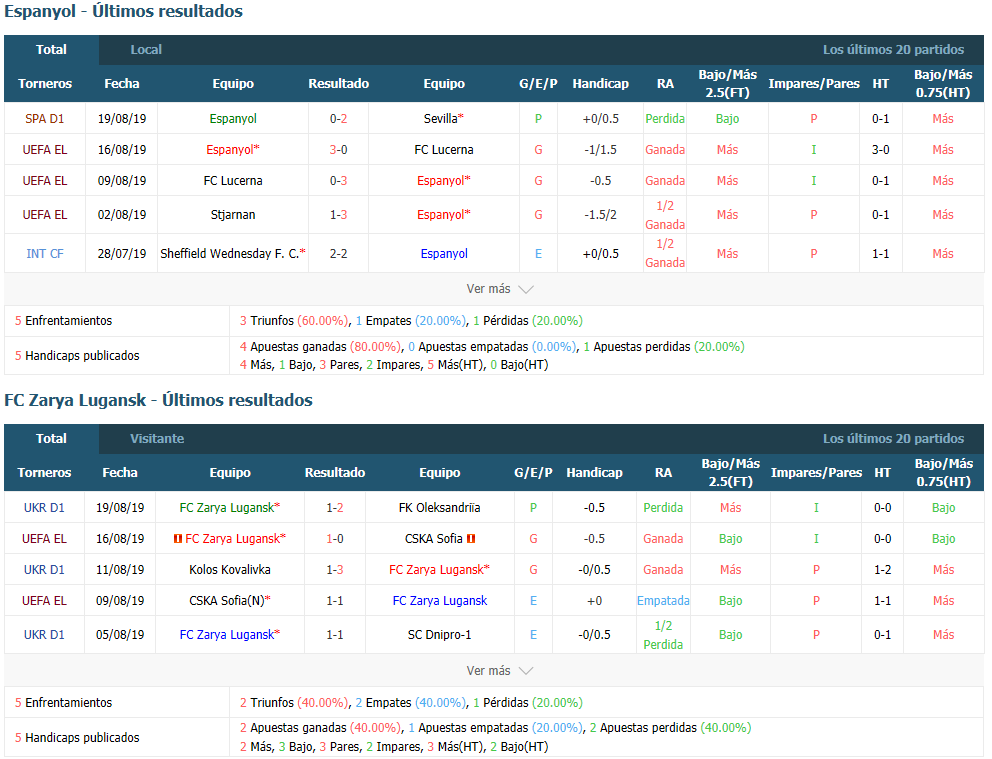Click the 'Espanyol - Últimos resultados' heading
The width and height of the screenshot is (992, 759).
pos(123,11)
